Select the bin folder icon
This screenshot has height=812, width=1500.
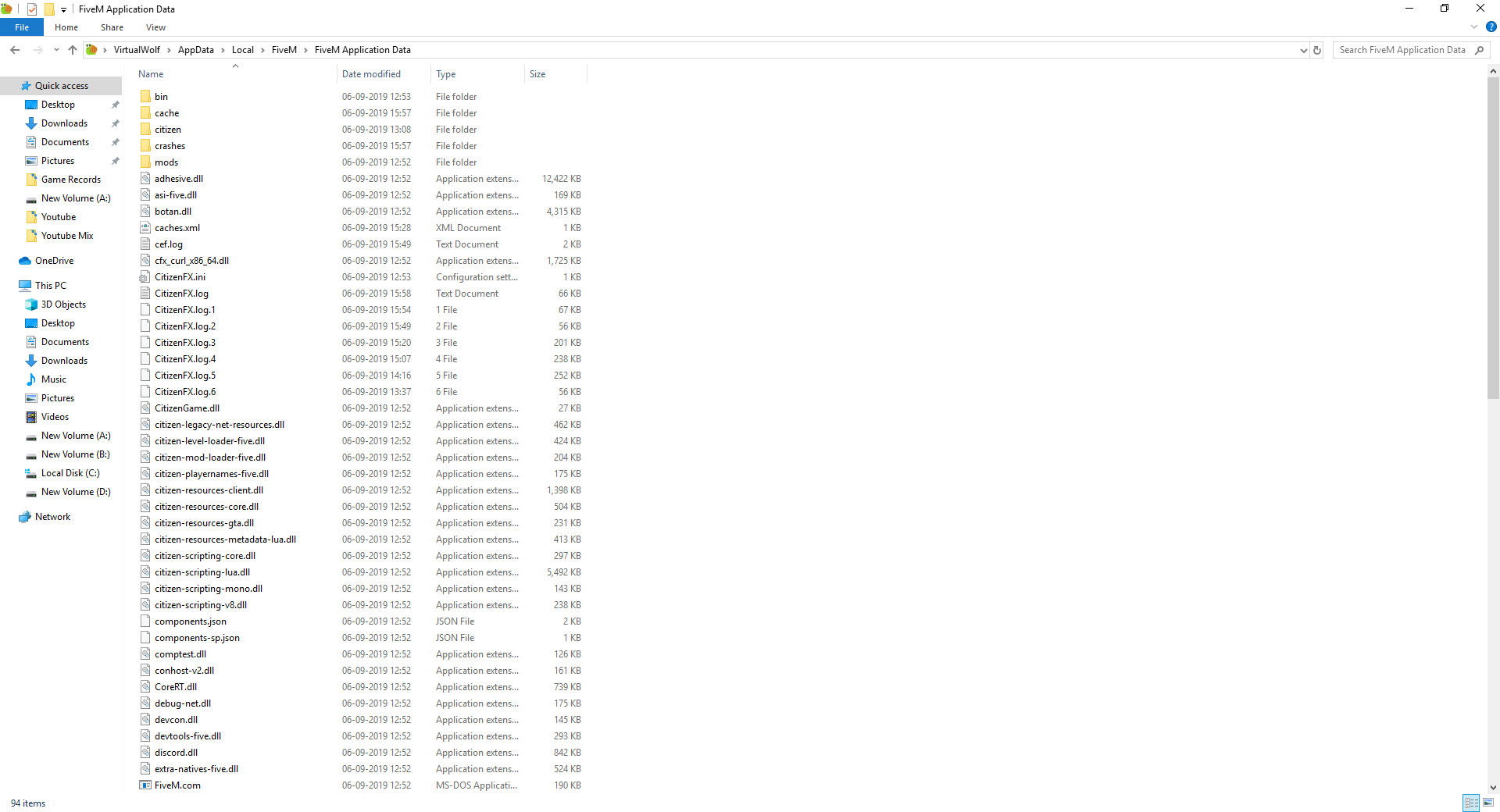[x=145, y=97]
